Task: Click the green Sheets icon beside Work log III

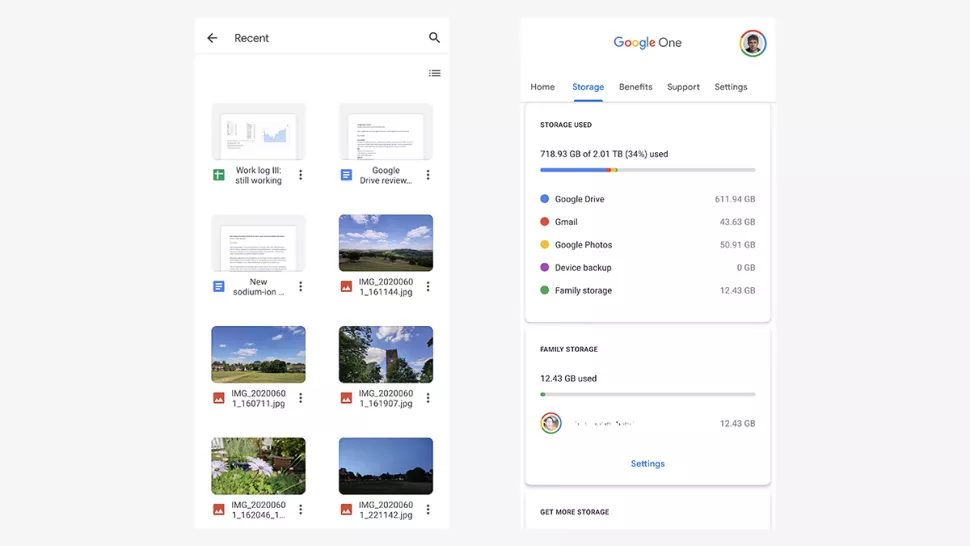Action: [219, 175]
